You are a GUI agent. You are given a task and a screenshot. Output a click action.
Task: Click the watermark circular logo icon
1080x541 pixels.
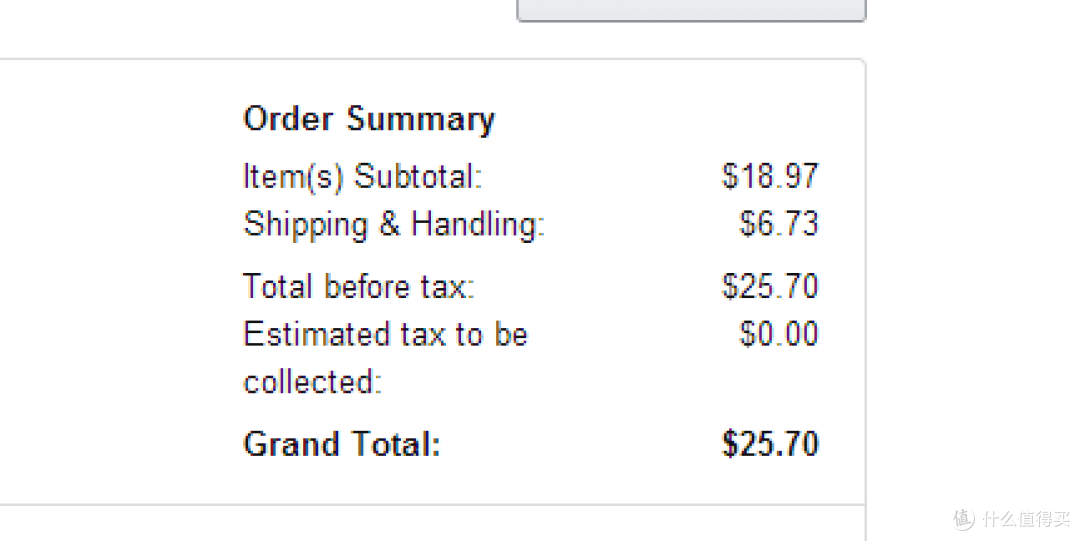(964, 519)
